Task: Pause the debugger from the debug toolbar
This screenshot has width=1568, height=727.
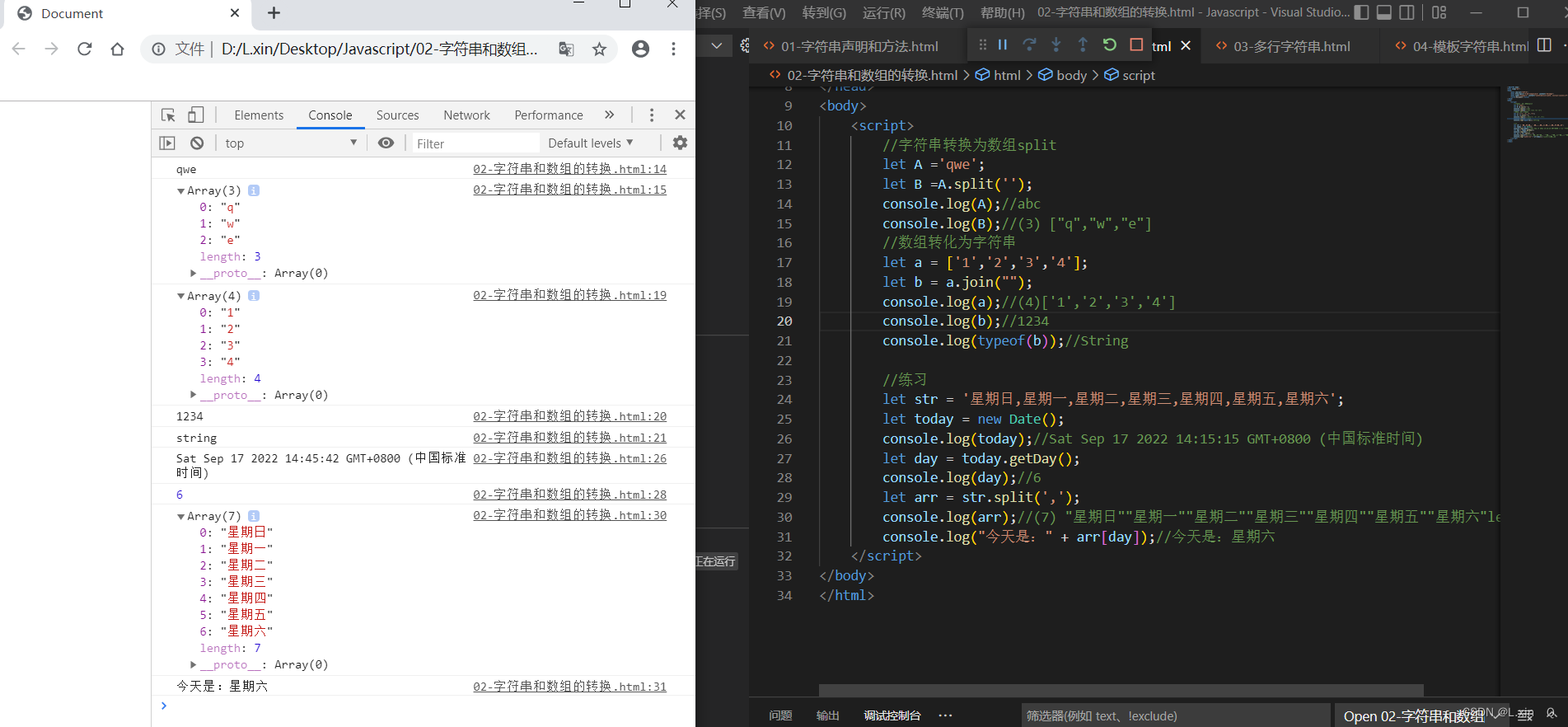Action: coord(1003,45)
